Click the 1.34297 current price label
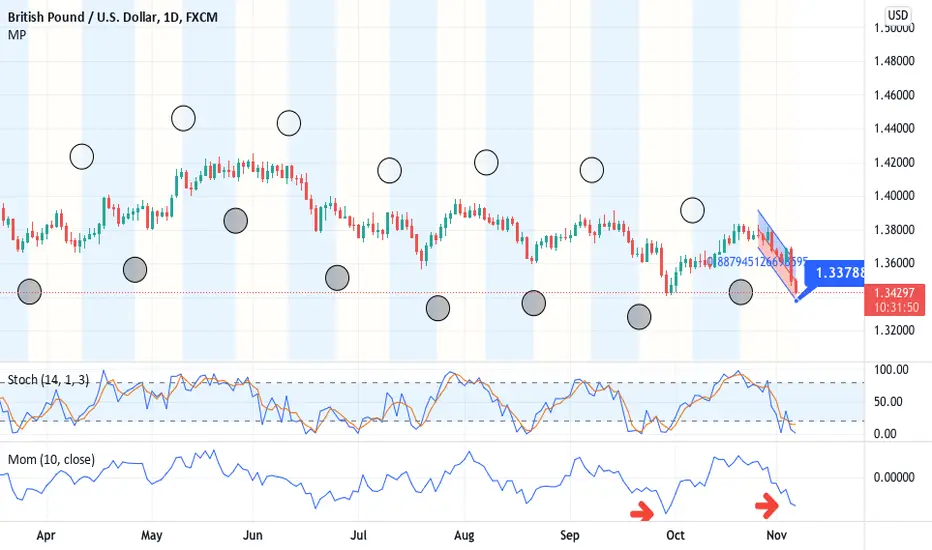The image size is (932, 550). pyautogui.click(x=895, y=293)
